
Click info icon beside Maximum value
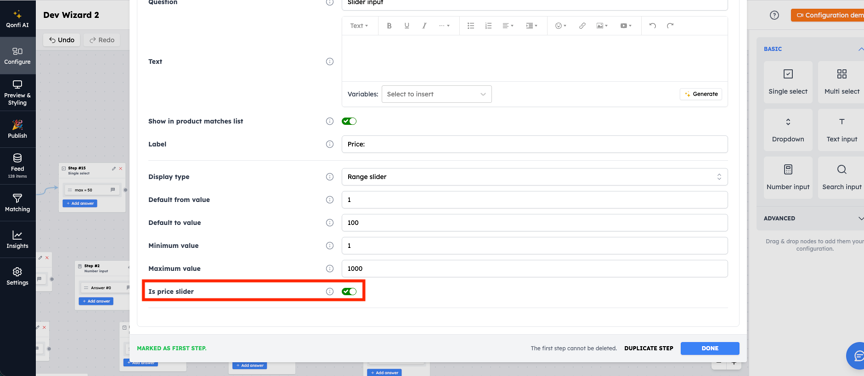click(x=330, y=268)
